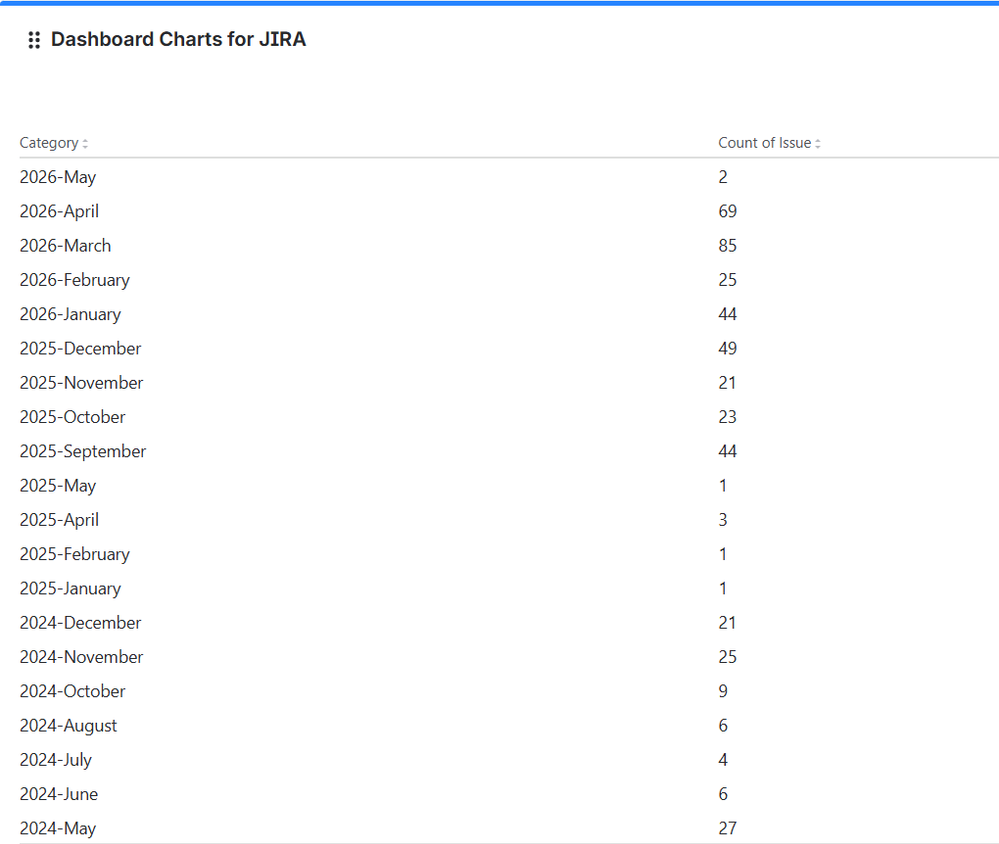Select the 2025-February category cell

75,555
